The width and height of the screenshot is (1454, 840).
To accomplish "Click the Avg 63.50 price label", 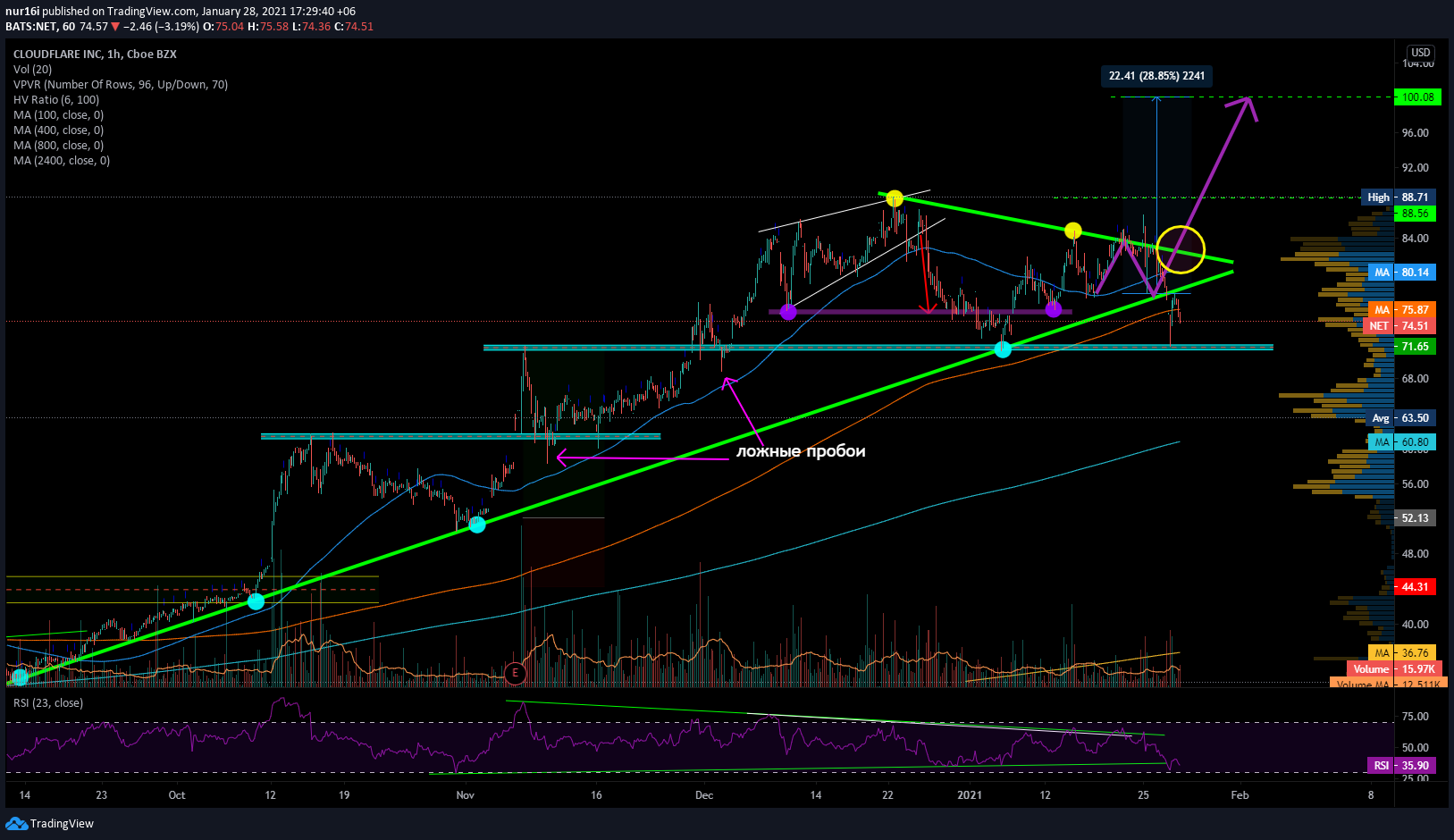I will [x=1401, y=417].
